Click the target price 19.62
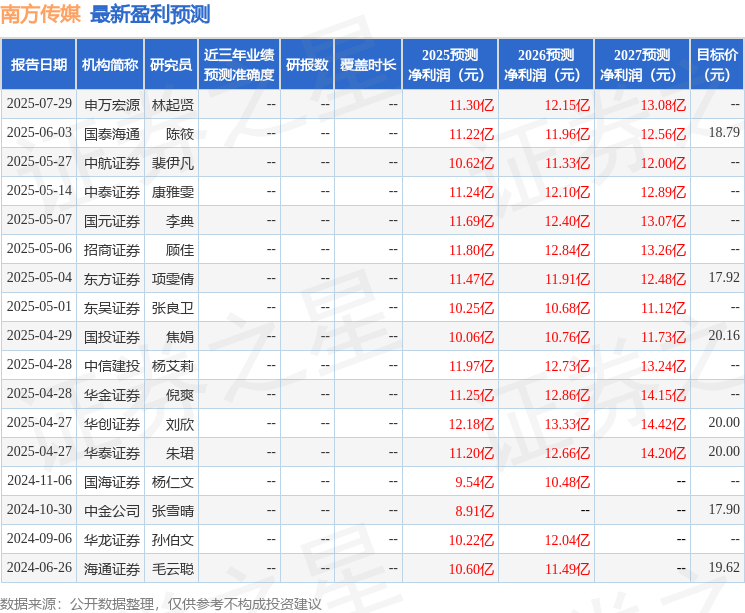The width and height of the screenshot is (745, 613). pos(724,567)
